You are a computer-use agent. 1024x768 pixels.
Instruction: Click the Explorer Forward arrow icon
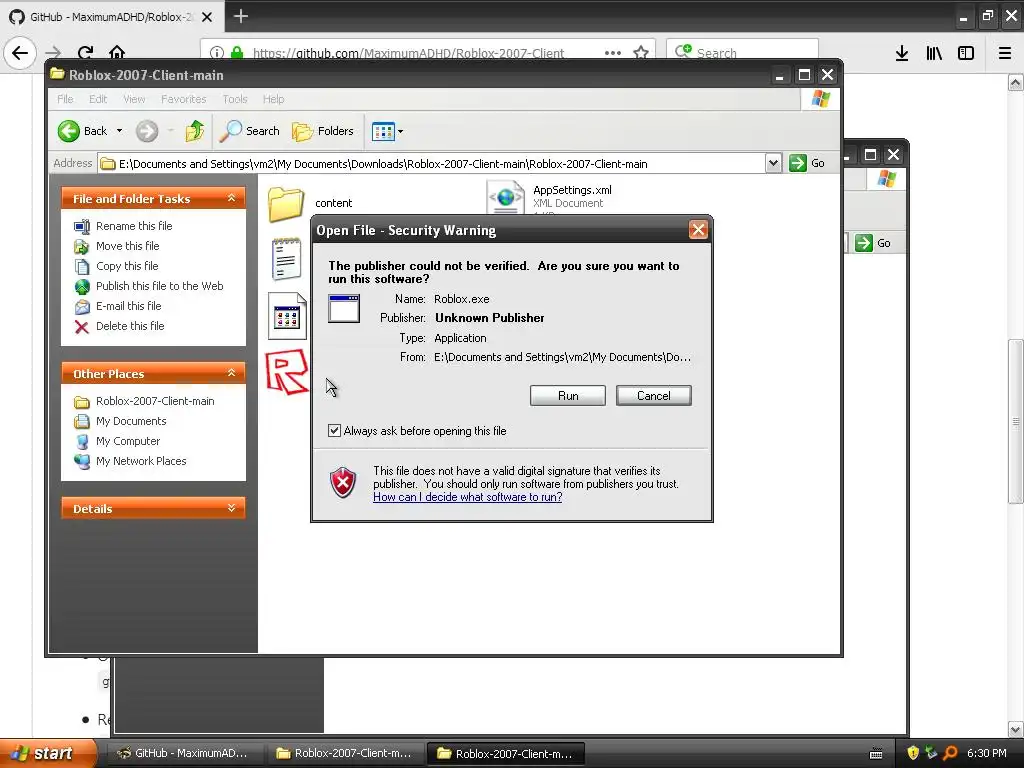click(147, 131)
